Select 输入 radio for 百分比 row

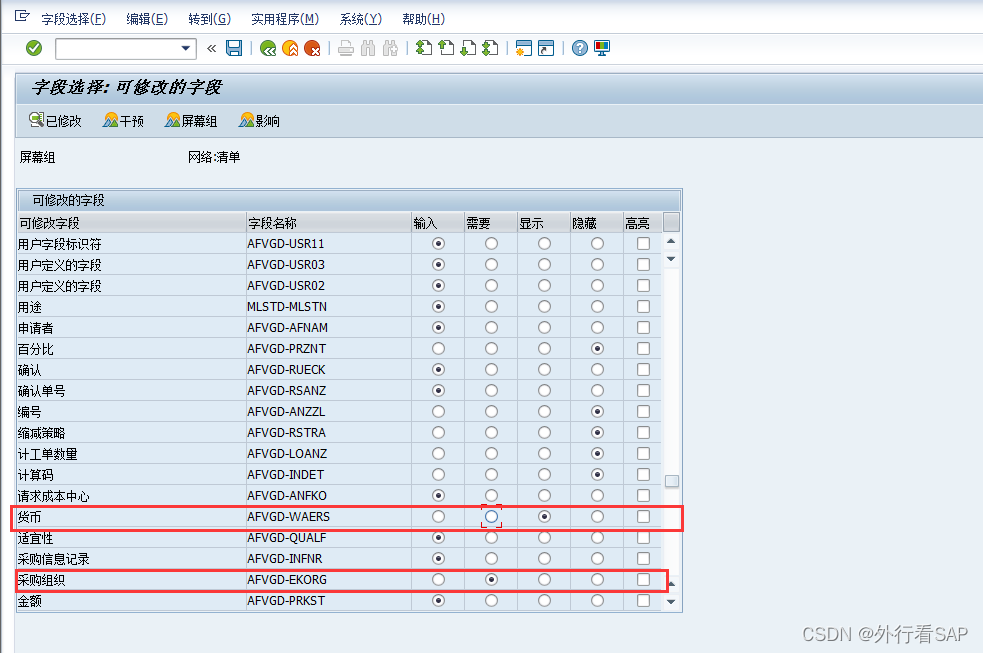point(438,348)
